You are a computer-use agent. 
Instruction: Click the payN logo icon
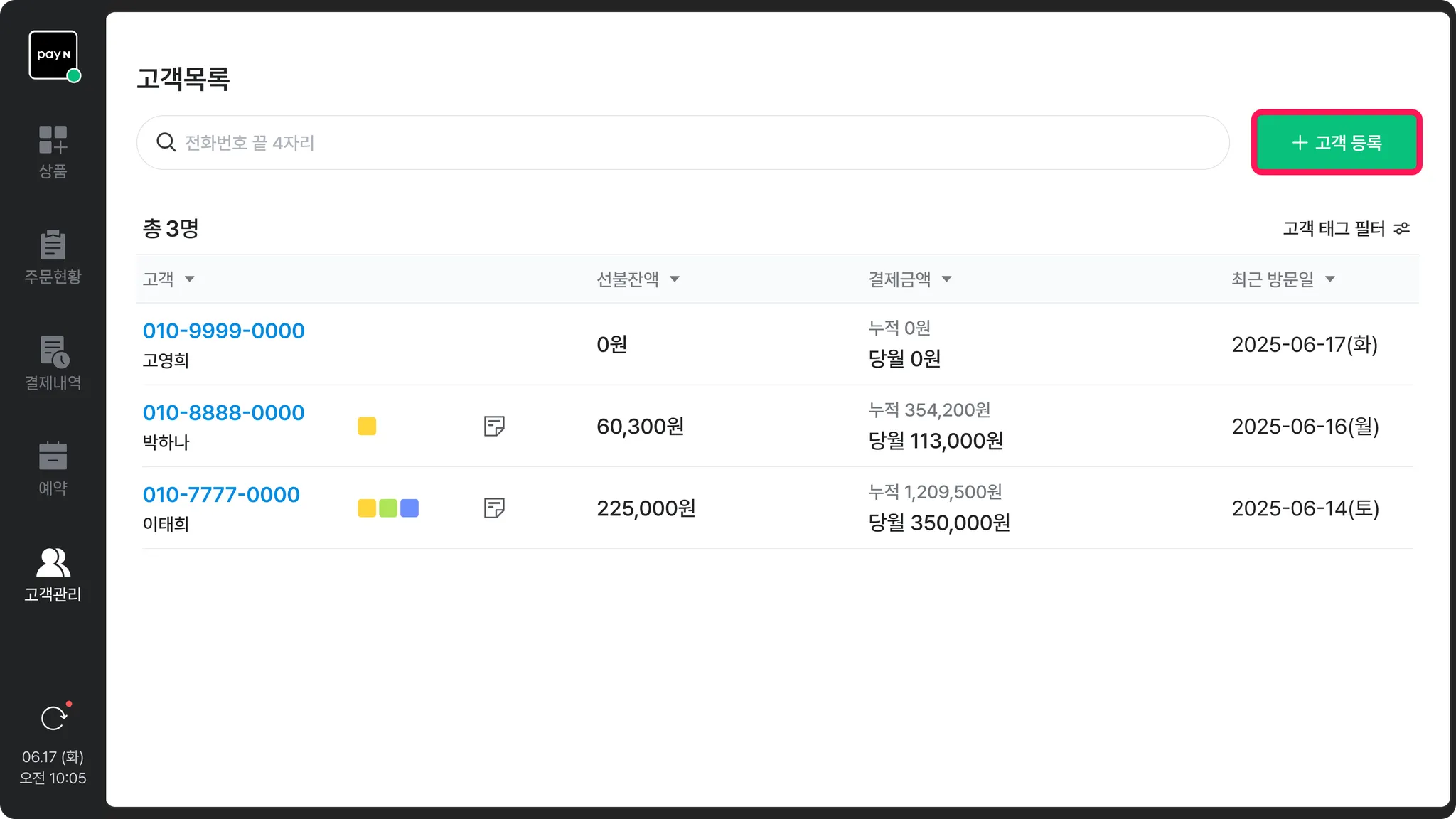(53, 55)
